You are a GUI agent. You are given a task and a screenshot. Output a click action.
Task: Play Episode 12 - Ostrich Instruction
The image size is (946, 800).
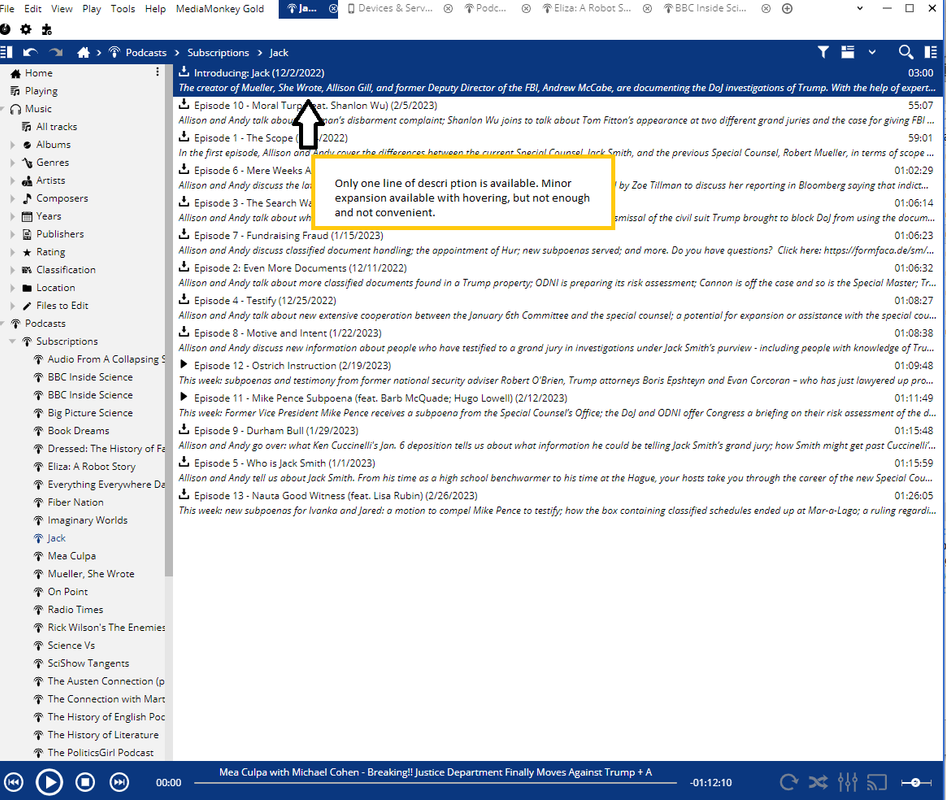click(184, 365)
